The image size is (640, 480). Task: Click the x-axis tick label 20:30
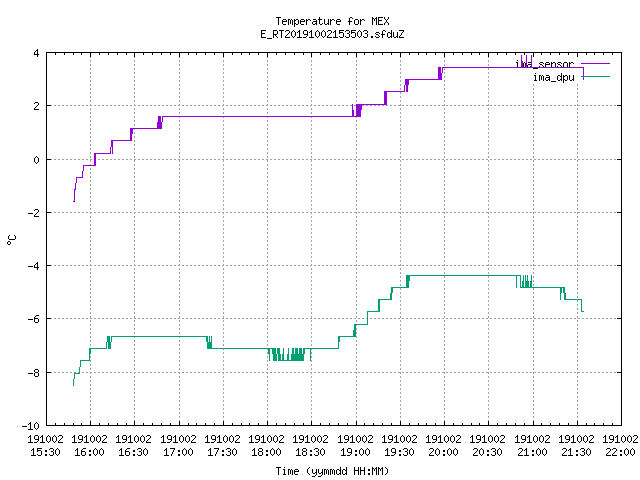pos(488,452)
